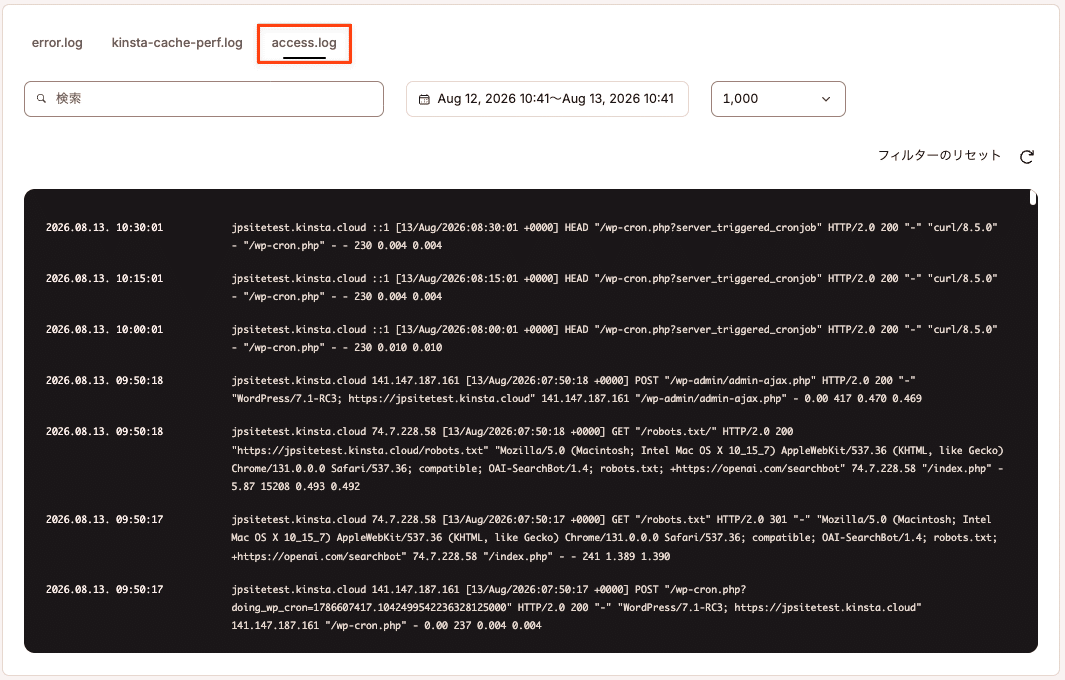Click the chevron of the 1,000 dropdown
This screenshot has width=1065, height=680.
pyautogui.click(x=826, y=99)
